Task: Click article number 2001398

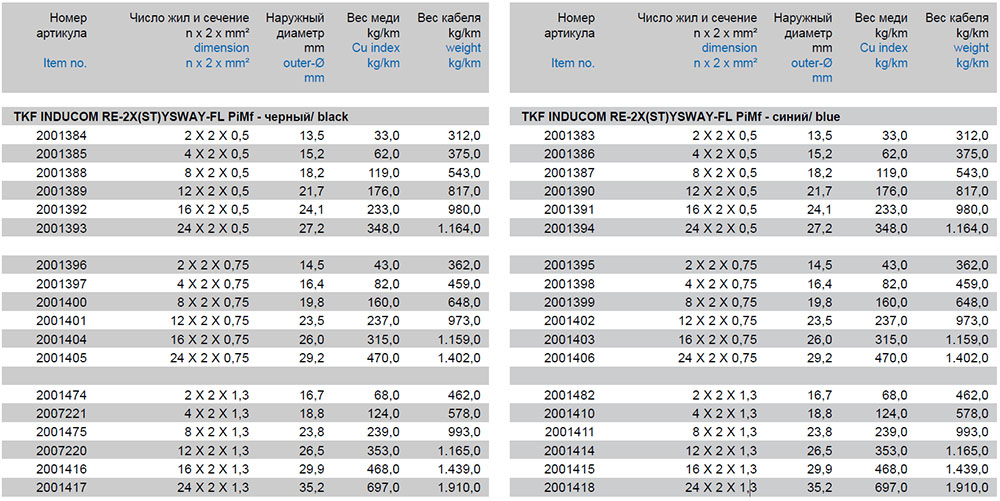Action: click(x=570, y=284)
